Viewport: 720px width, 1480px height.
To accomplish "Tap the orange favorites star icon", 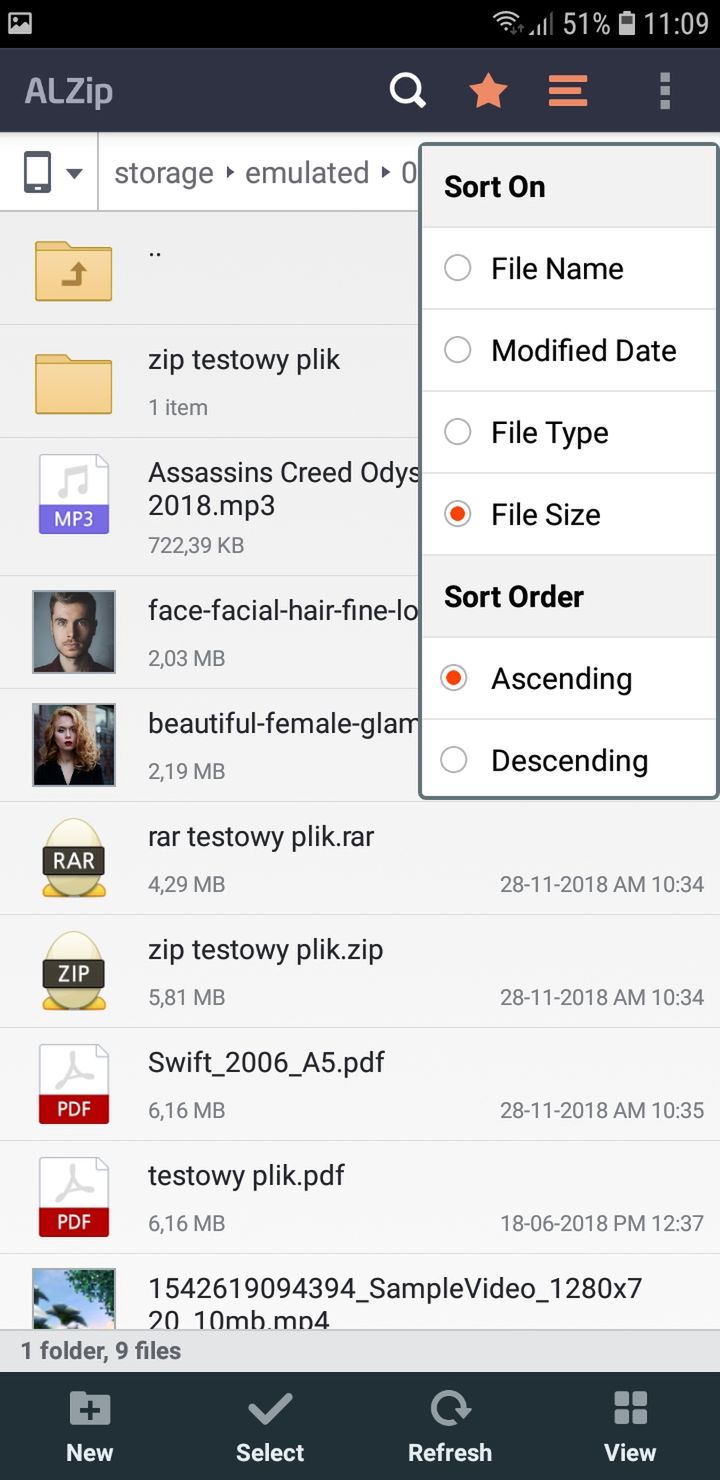I will [x=488, y=91].
